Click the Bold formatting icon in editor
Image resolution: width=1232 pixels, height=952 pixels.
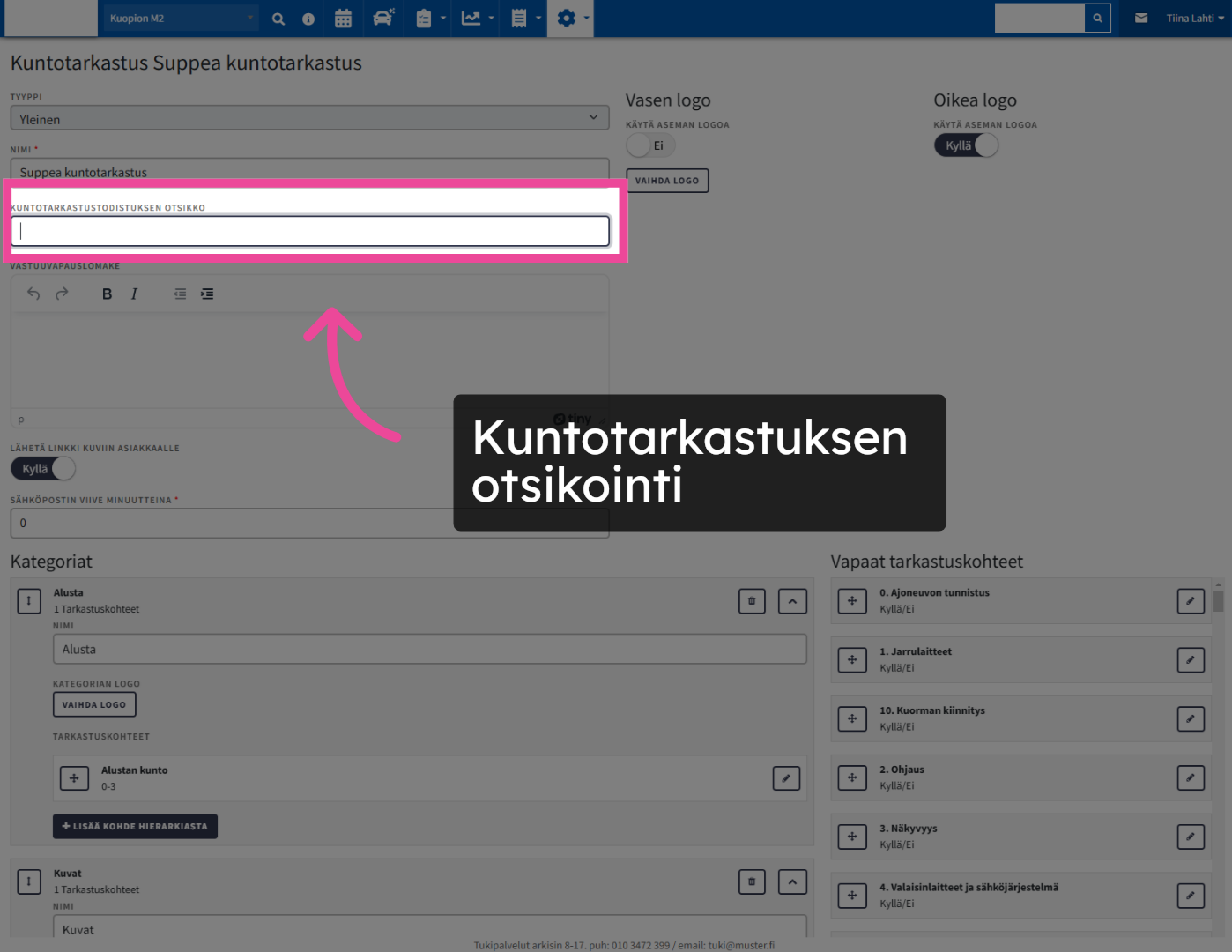(107, 294)
